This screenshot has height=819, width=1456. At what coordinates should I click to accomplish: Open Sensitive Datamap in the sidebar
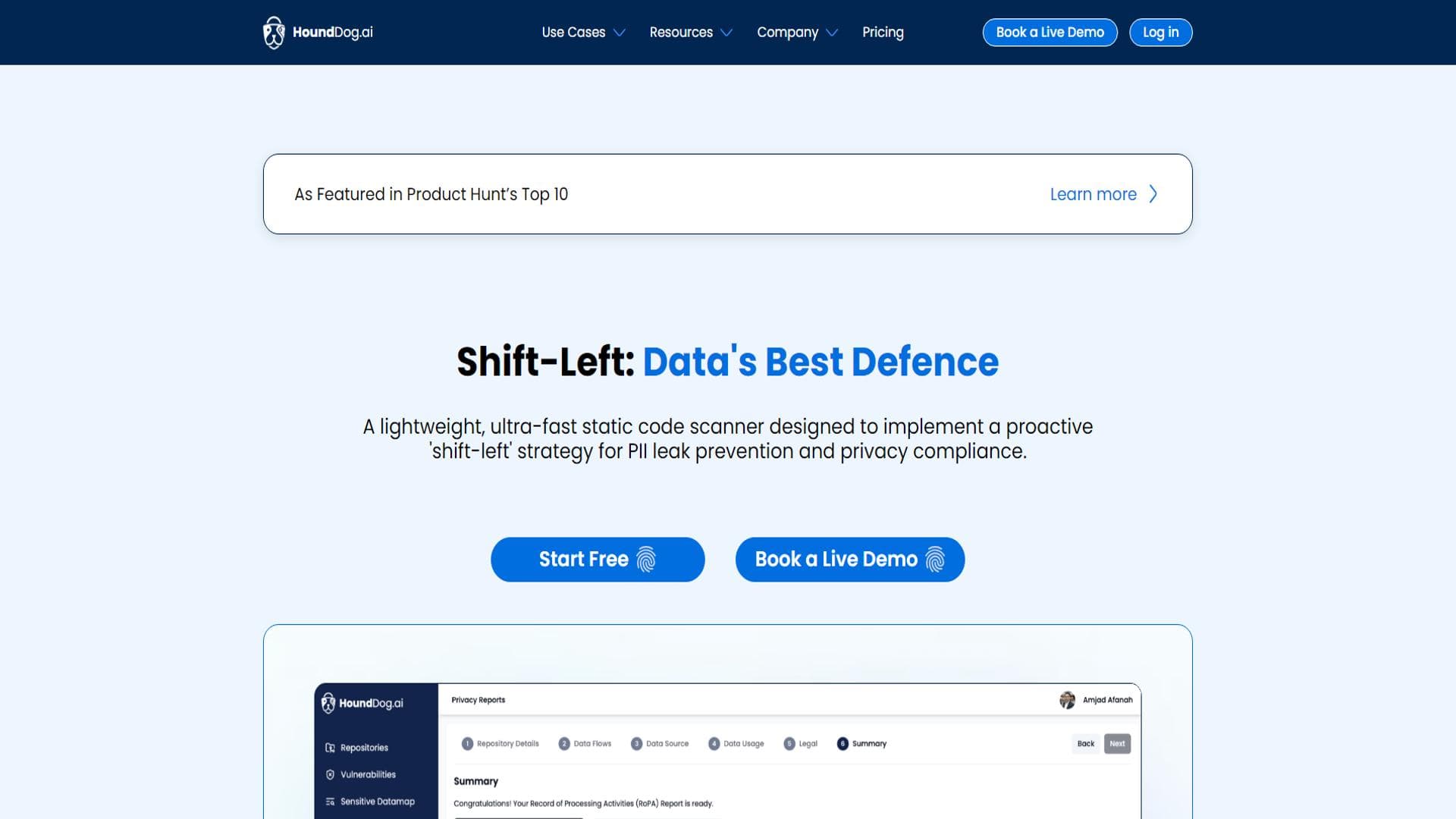pyautogui.click(x=377, y=802)
